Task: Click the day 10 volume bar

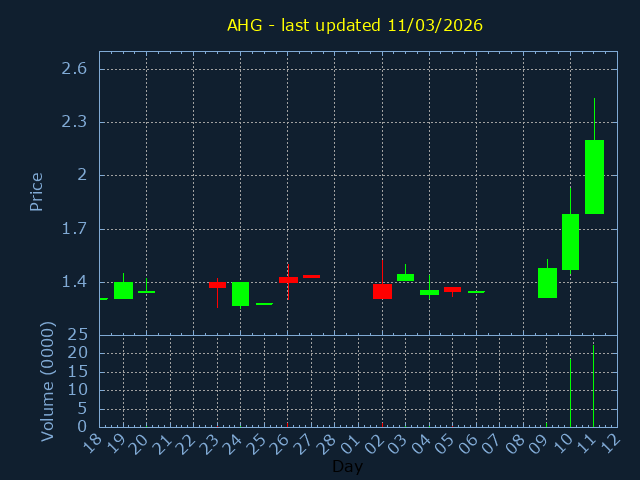Action: click(570, 393)
